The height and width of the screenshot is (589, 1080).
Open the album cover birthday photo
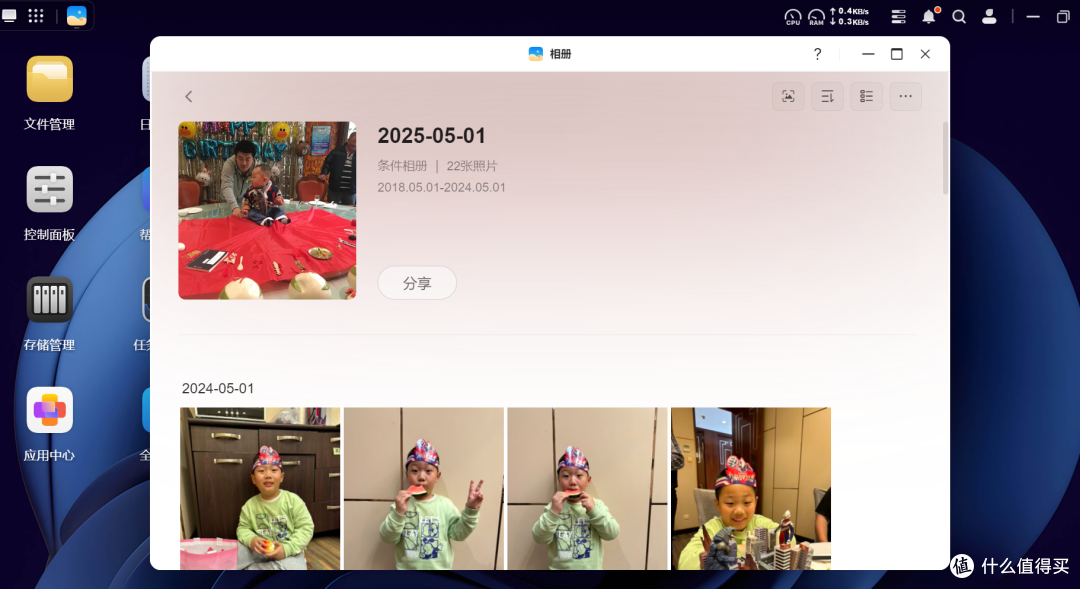pos(267,210)
